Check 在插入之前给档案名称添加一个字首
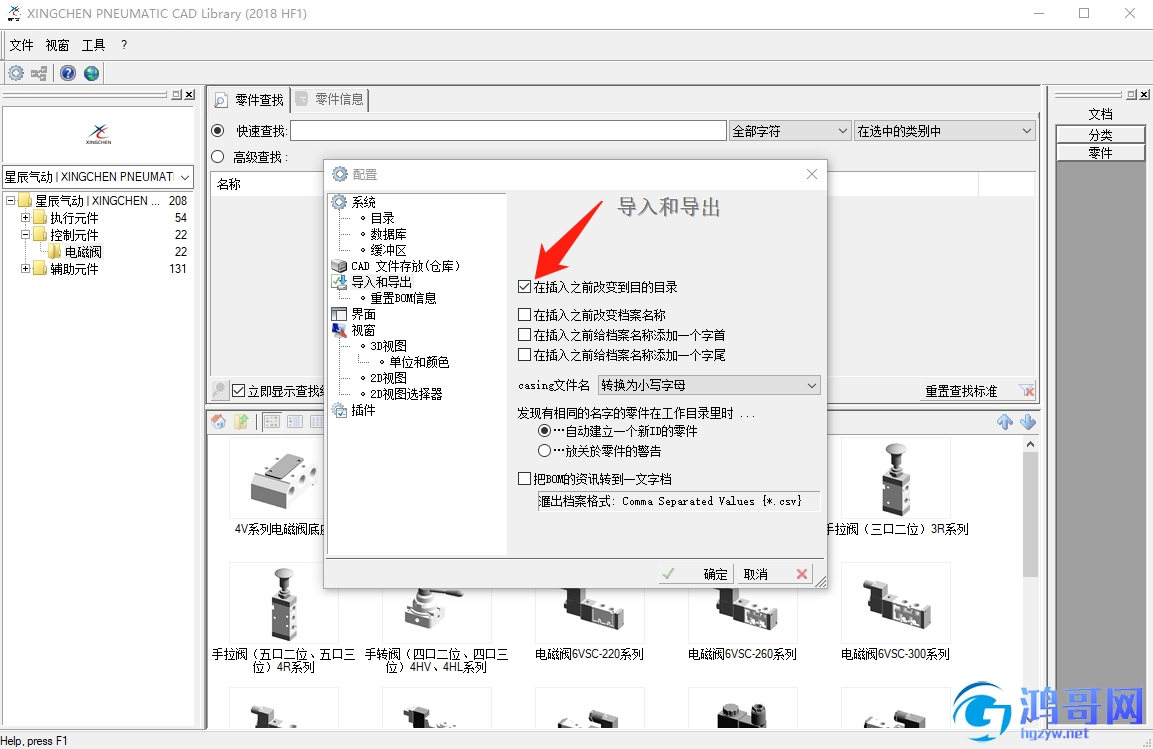 (x=524, y=334)
